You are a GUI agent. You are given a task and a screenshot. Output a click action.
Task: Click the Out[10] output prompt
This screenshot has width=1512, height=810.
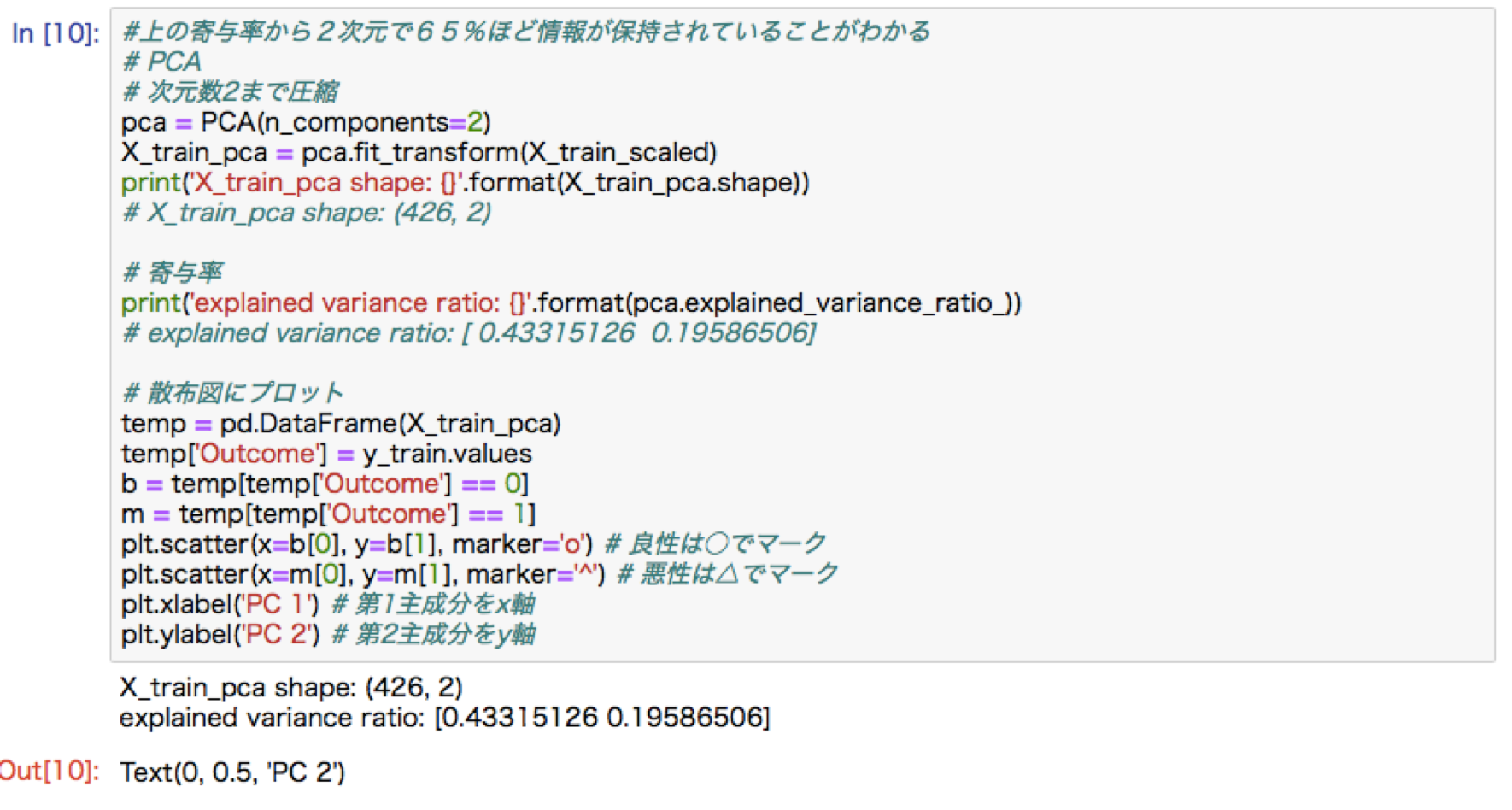pos(50,771)
